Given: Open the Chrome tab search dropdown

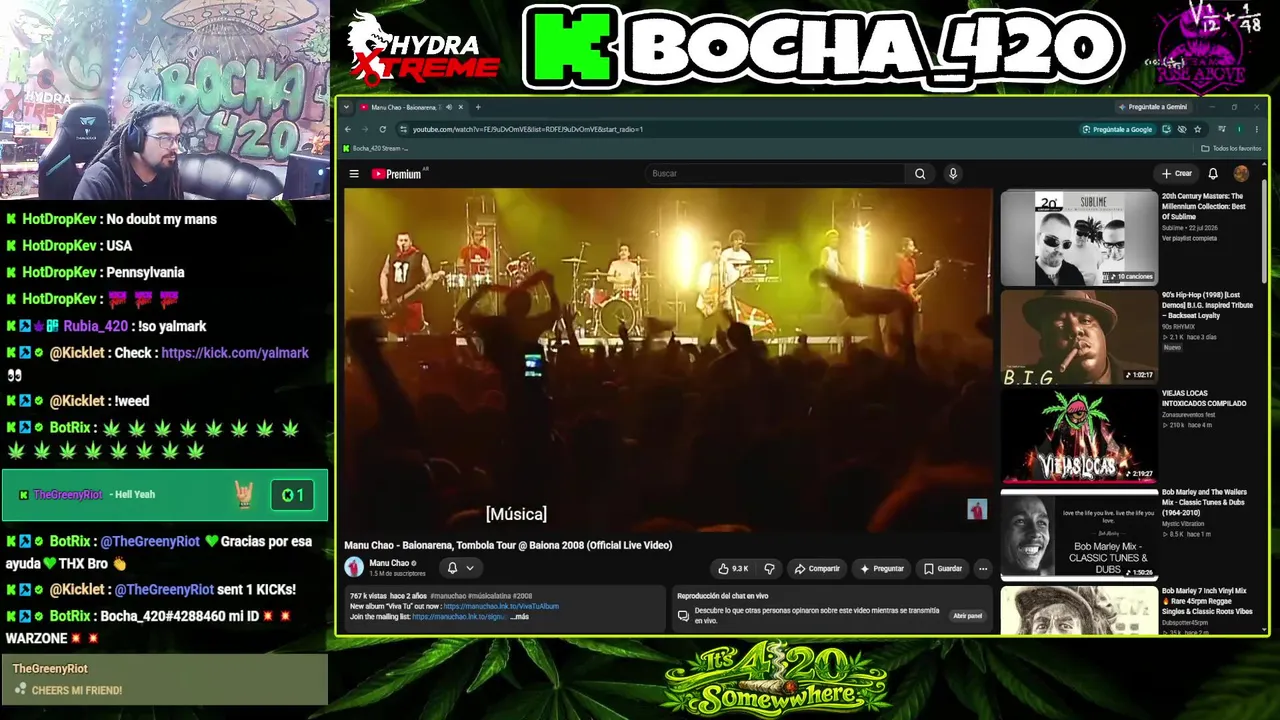Looking at the screenshot, I should pos(346,107).
